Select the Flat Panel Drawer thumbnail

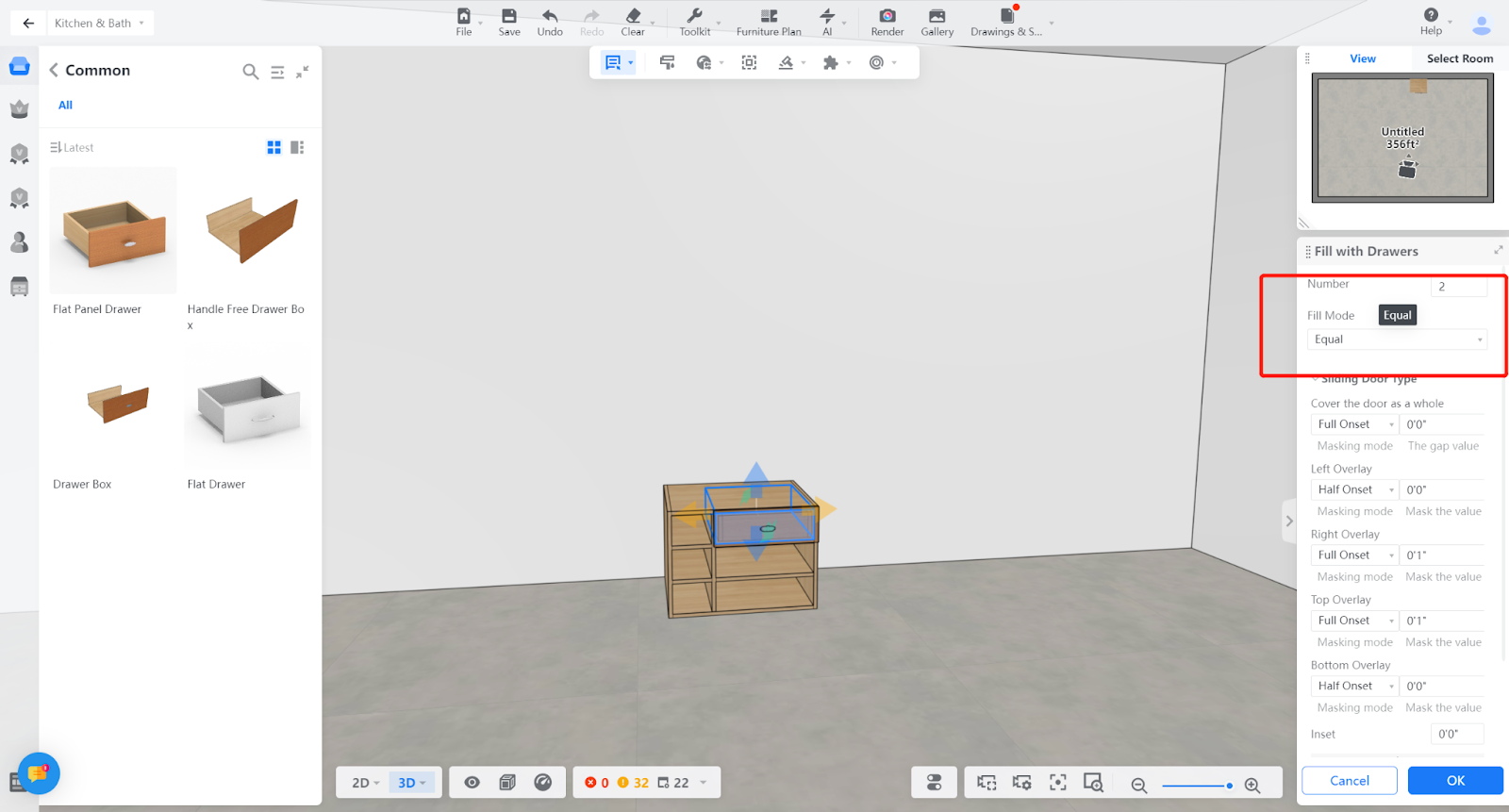[113, 231]
